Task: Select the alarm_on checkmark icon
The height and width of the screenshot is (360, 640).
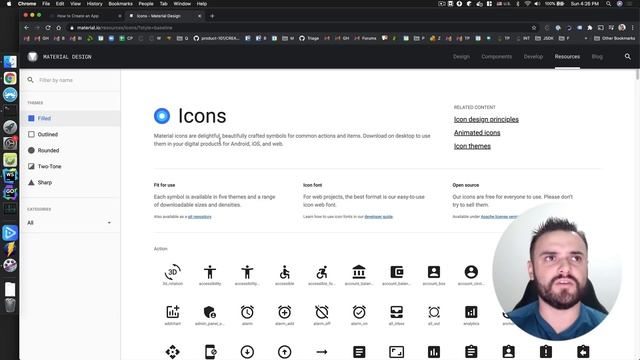Action: pyautogui.click(x=359, y=312)
